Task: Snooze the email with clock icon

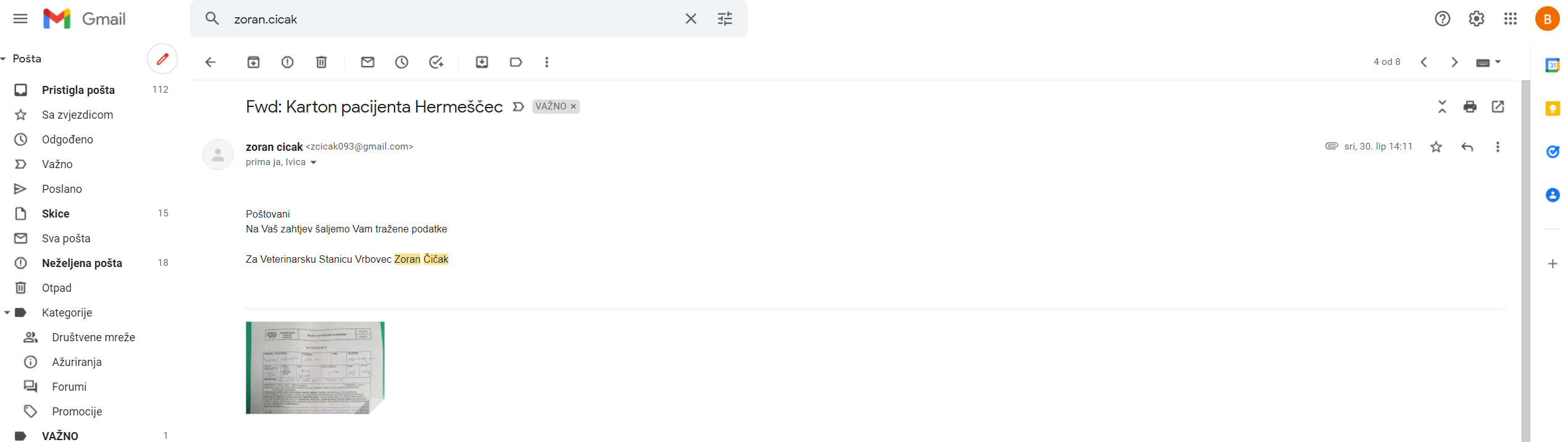Action: coord(401,62)
